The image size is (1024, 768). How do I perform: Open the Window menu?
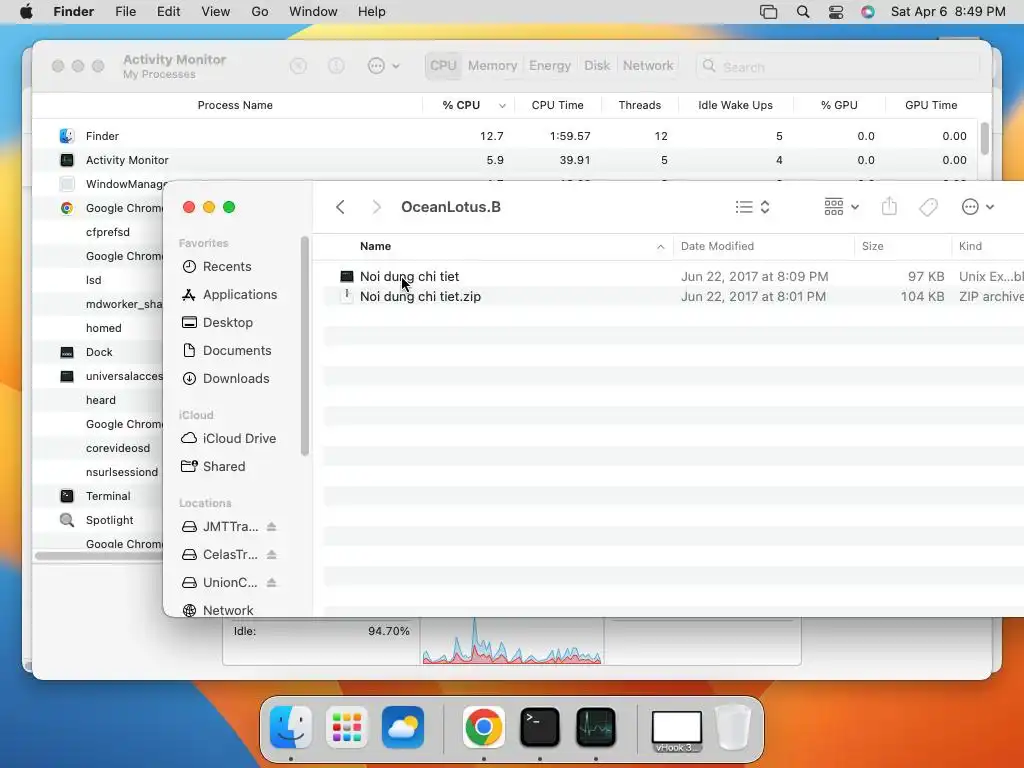coord(313,12)
